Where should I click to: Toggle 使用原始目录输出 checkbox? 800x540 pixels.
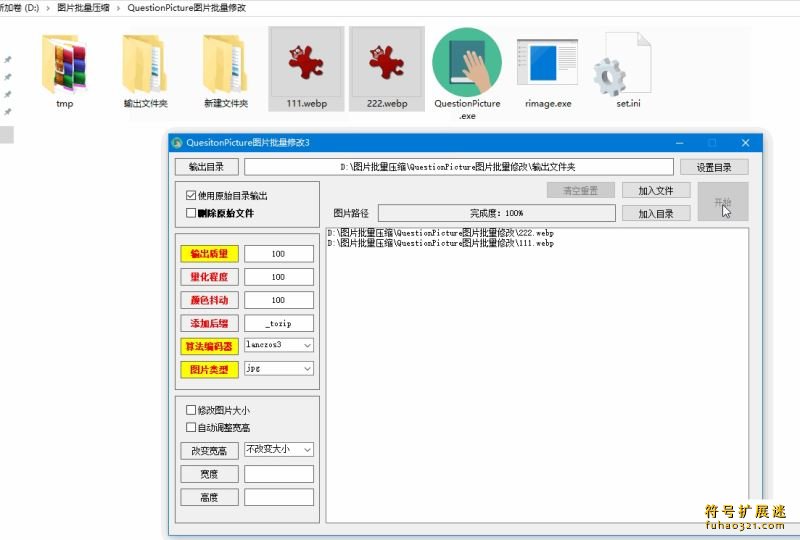(x=192, y=196)
